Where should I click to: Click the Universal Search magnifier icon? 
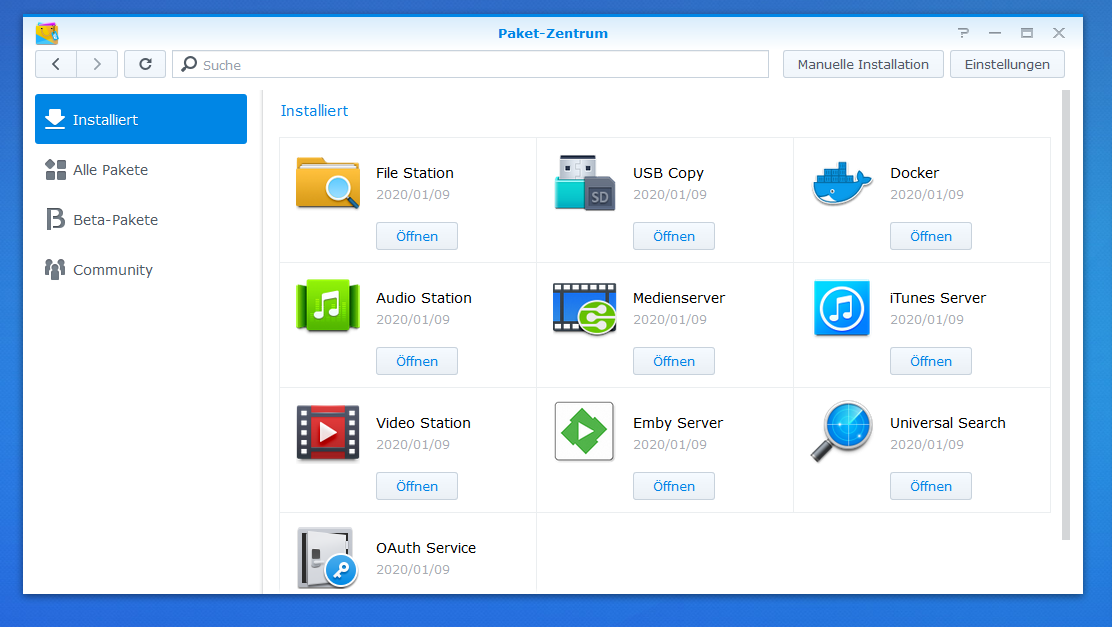[842, 431]
